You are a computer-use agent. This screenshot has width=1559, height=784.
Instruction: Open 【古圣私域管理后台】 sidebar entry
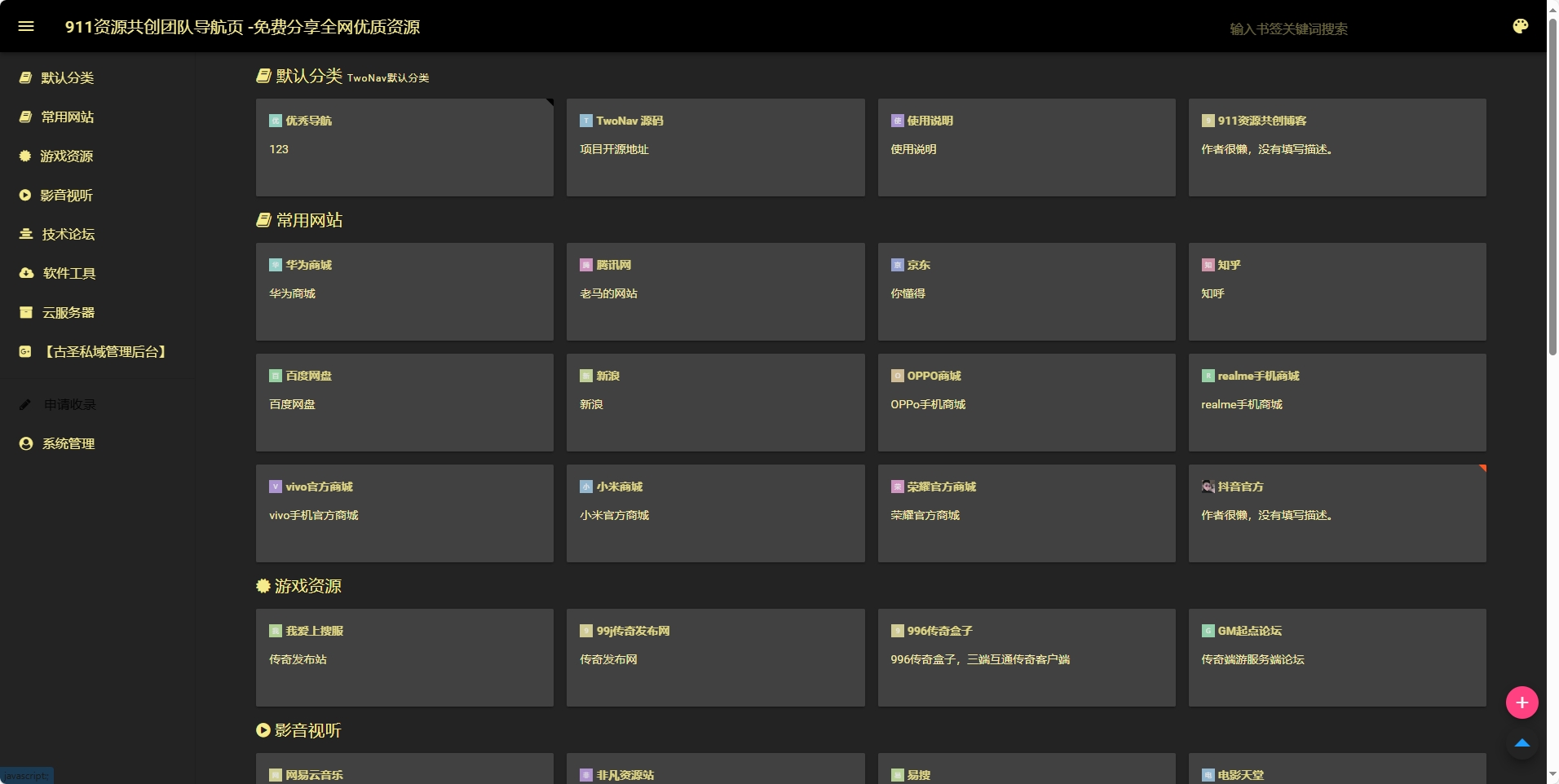105,351
